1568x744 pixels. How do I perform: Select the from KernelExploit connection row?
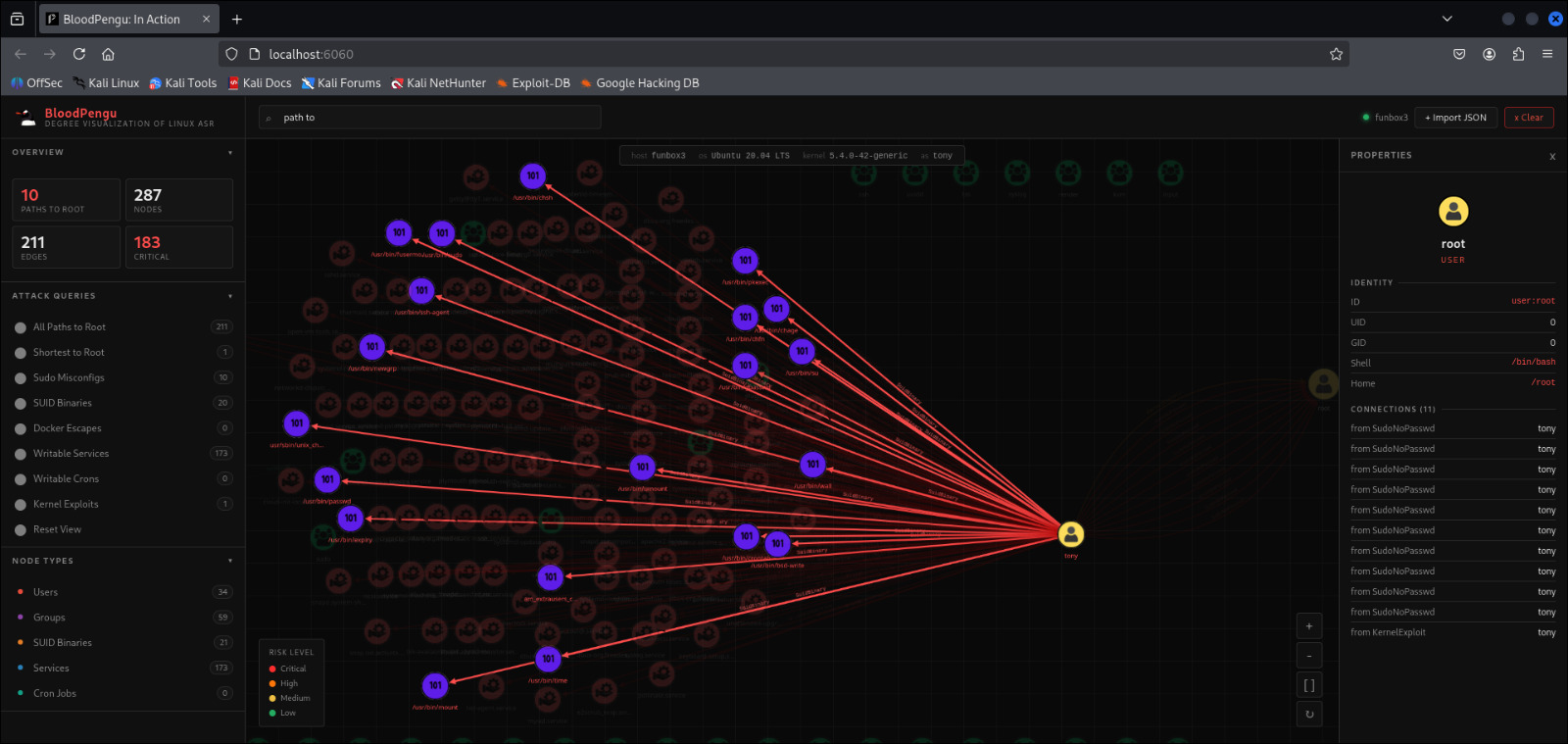[x=1453, y=632]
